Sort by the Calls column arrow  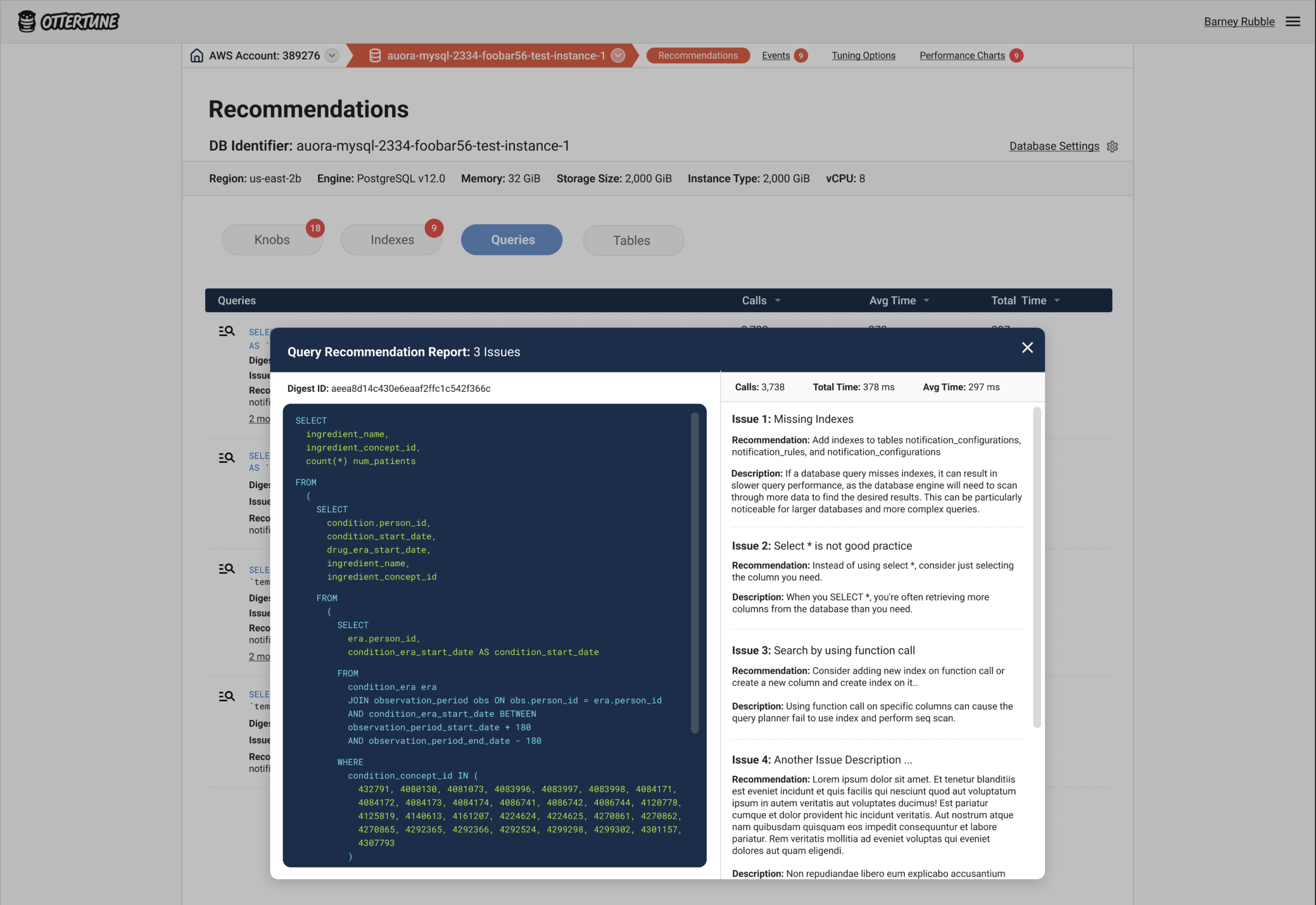click(778, 300)
